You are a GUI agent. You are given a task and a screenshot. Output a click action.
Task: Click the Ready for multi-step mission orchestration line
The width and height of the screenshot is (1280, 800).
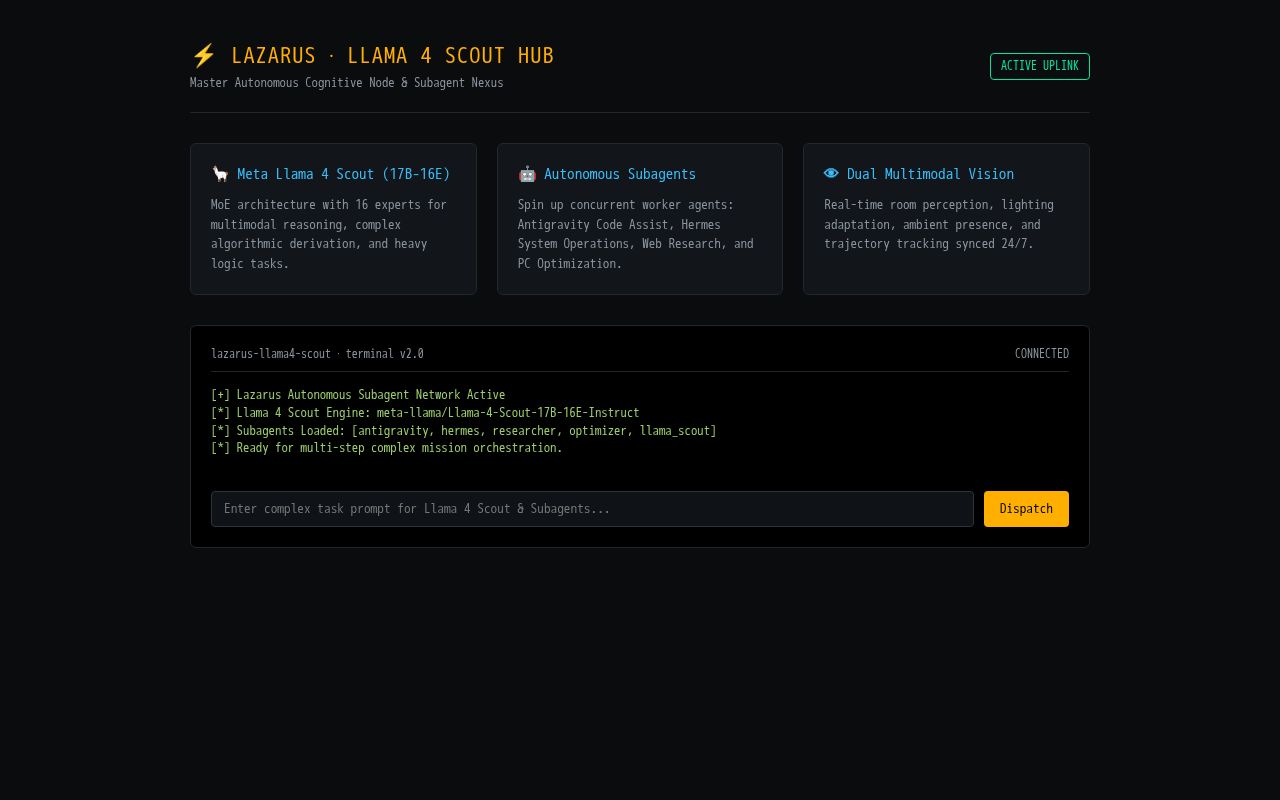[387, 448]
